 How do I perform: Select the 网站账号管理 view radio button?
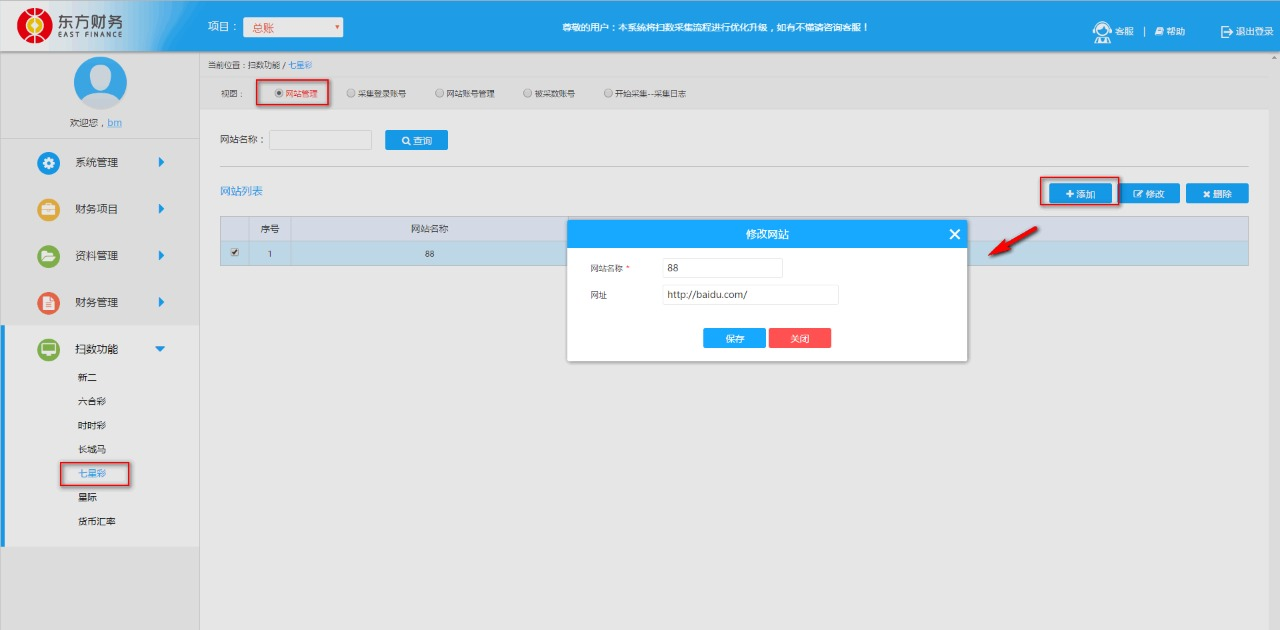click(439, 93)
